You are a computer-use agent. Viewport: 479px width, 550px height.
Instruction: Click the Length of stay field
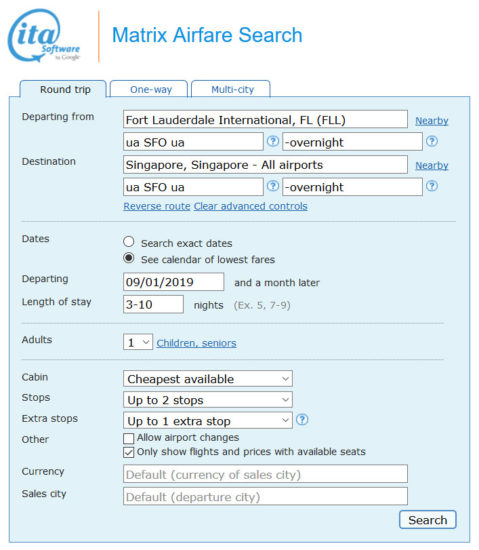153,304
